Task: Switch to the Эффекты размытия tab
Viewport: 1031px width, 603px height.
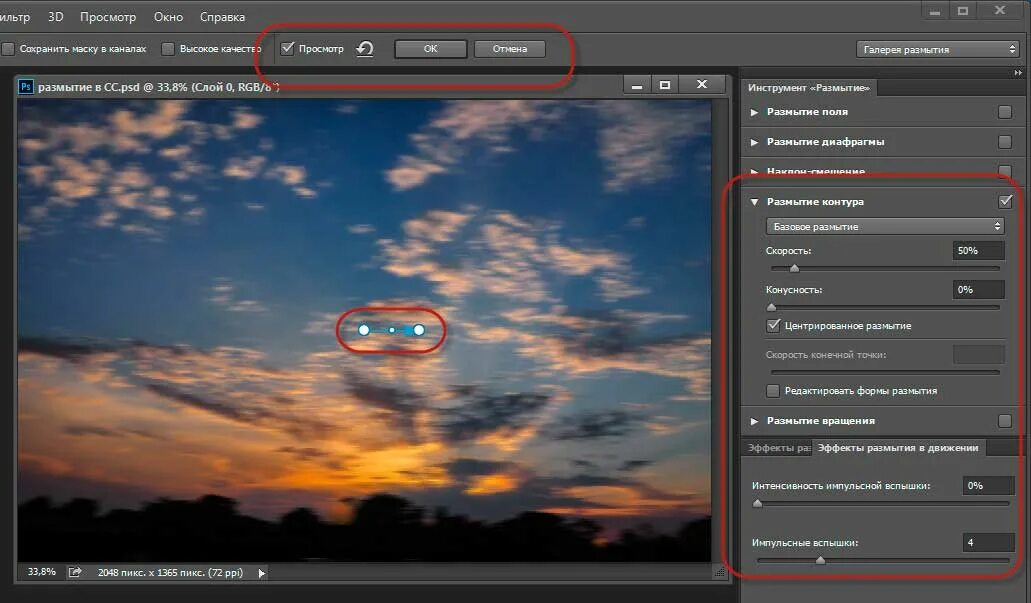Action: click(779, 448)
